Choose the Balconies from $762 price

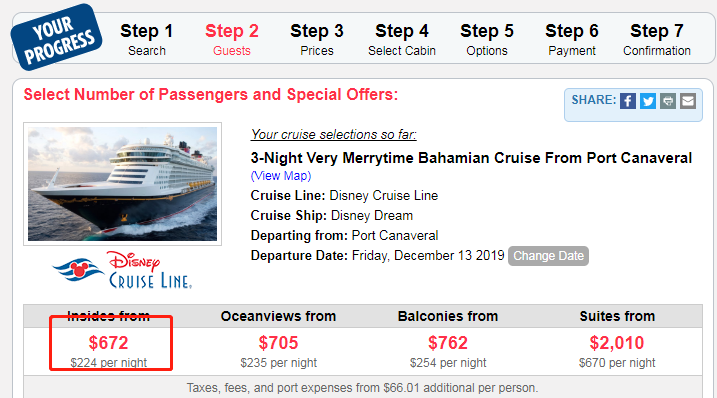(x=448, y=343)
